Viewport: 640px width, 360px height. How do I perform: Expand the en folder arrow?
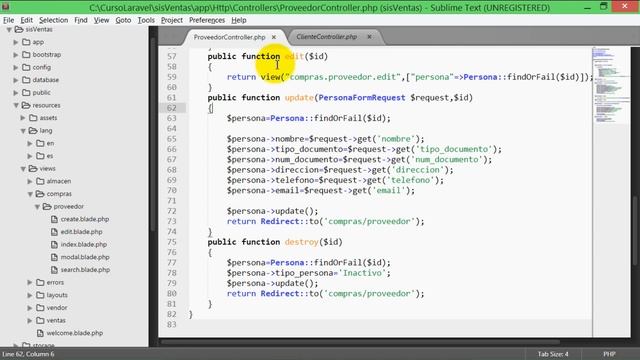coord(30,143)
